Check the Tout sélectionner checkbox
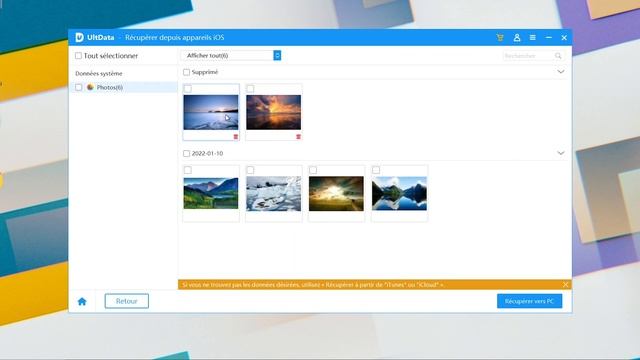Image resolution: width=640 pixels, height=360 pixels. tap(78, 56)
